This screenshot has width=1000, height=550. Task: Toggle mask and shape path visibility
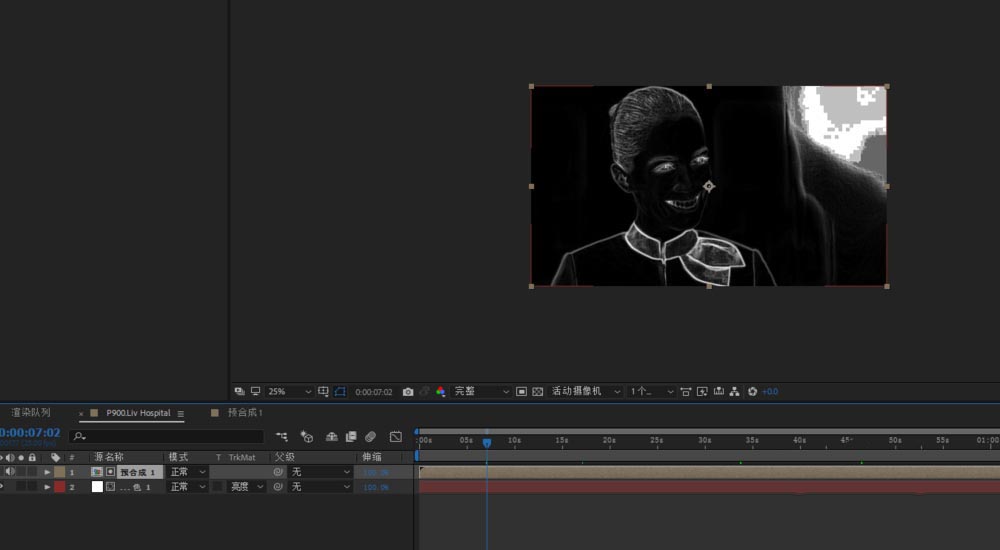(340, 392)
